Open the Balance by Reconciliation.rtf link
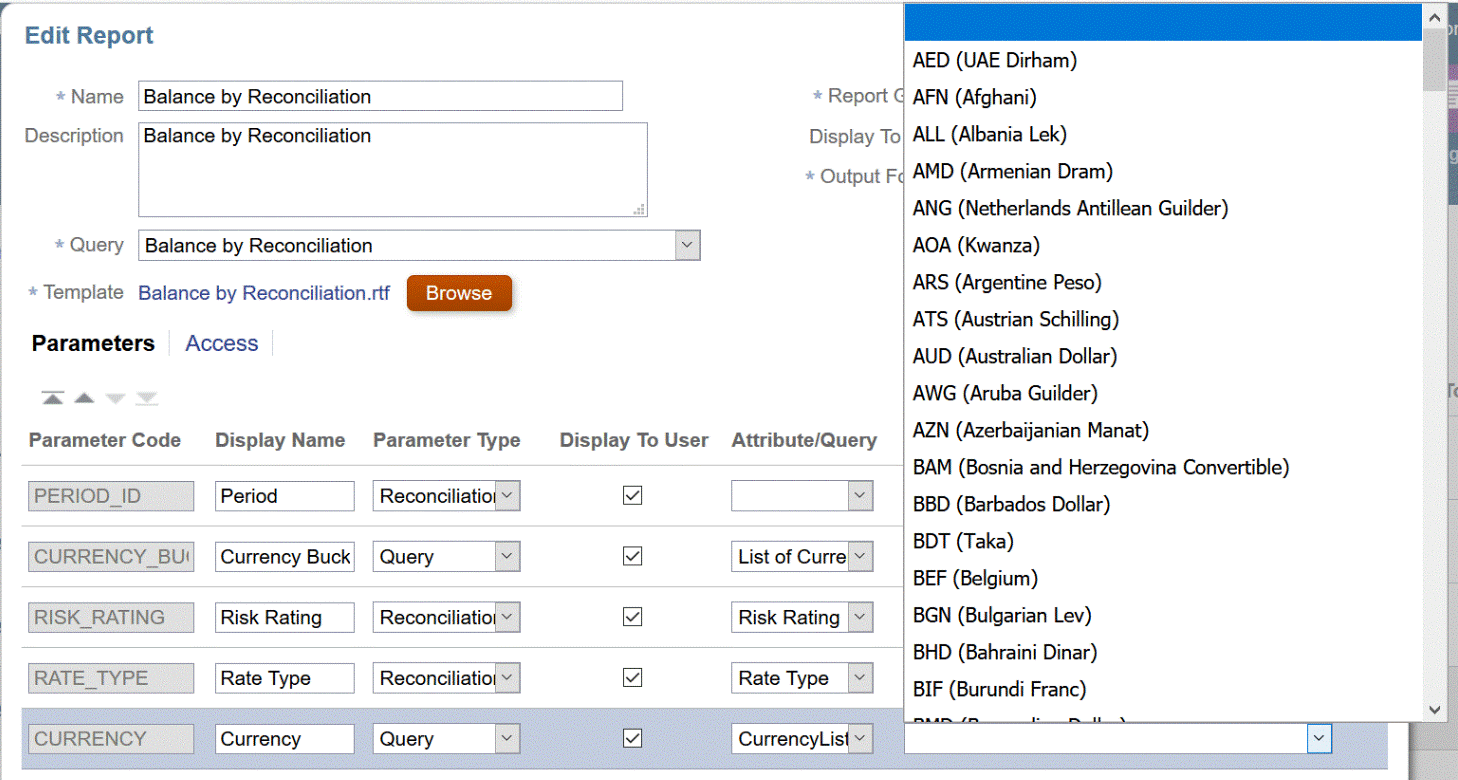1458x780 pixels. 263,293
